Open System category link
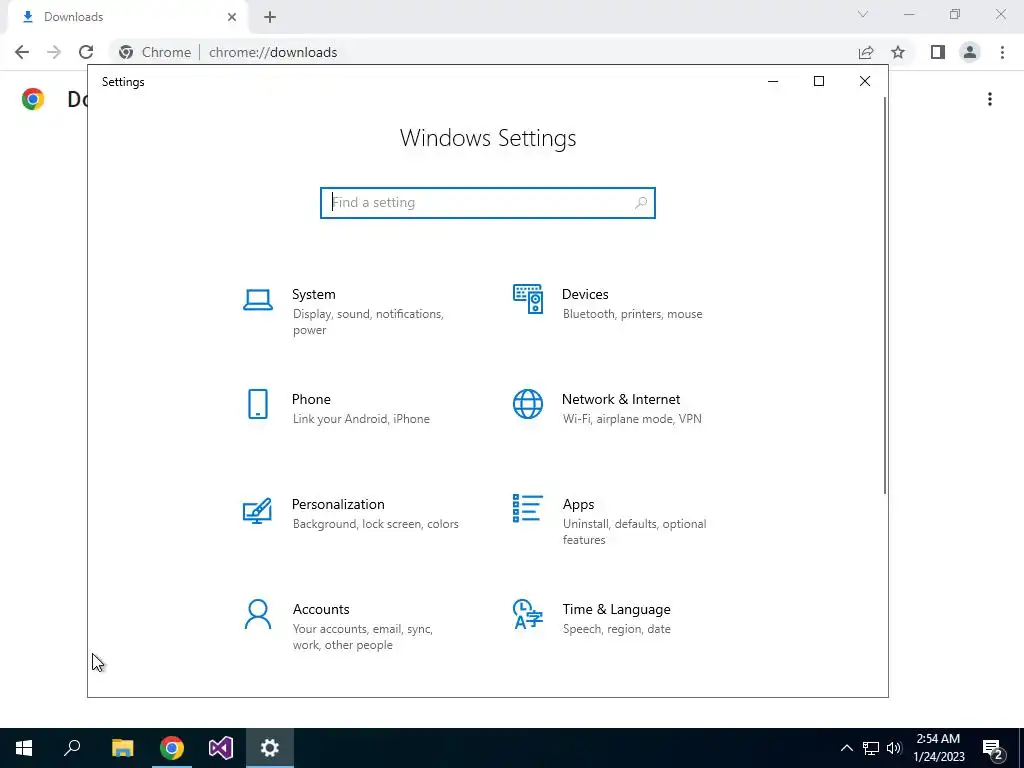The image size is (1024, 768). 313,295
